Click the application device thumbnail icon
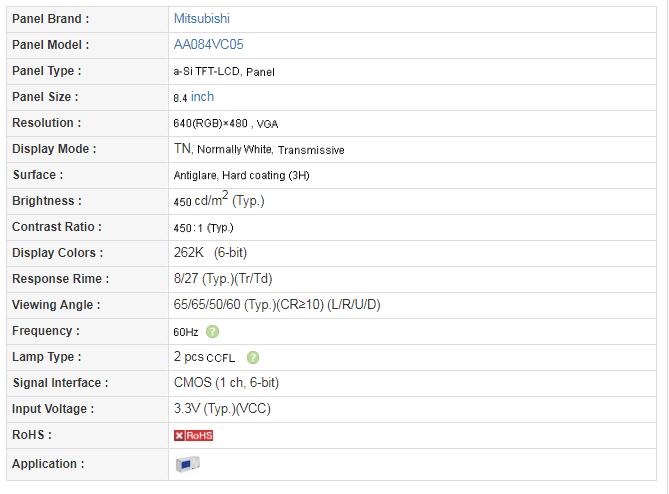The image size is (669, 494). pyautogui.click(x=187, y=464)
